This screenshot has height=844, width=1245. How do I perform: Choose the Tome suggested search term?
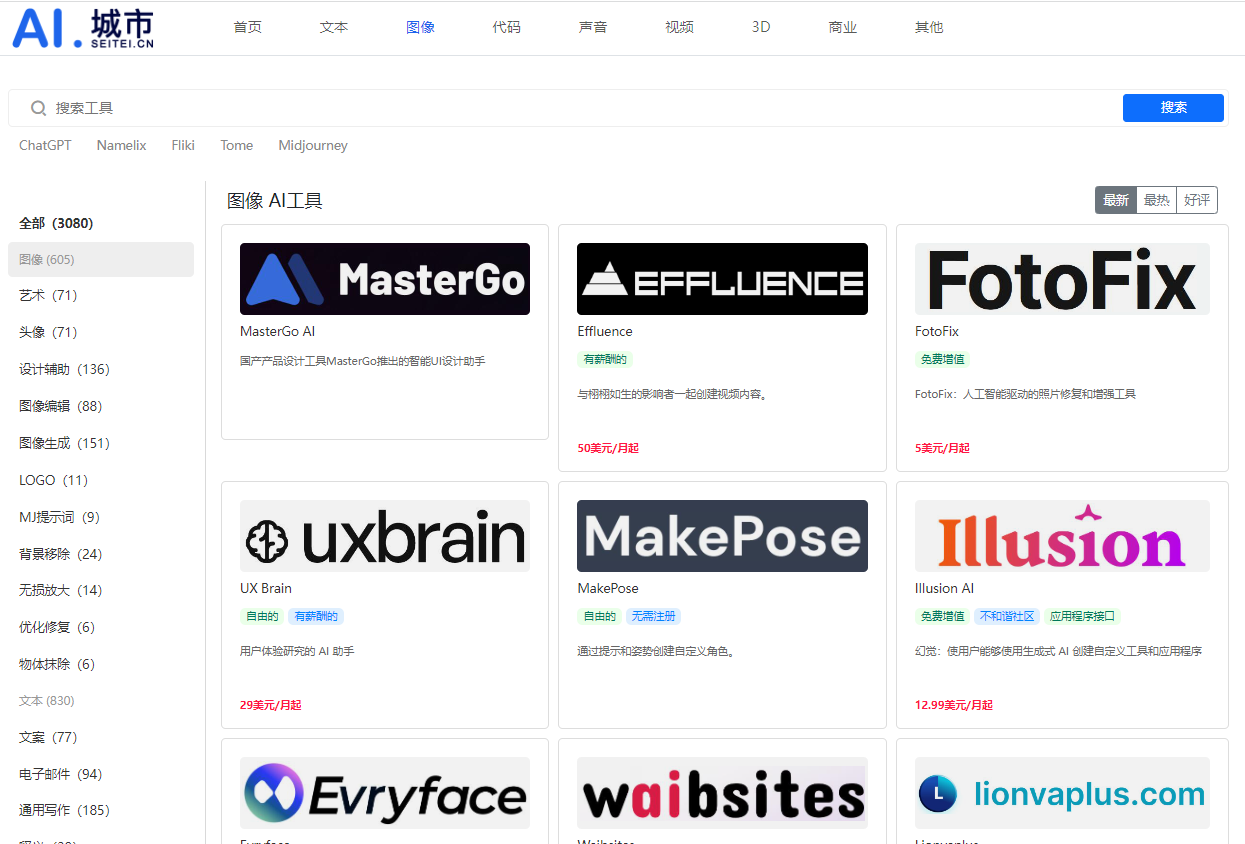coord(237,145)
